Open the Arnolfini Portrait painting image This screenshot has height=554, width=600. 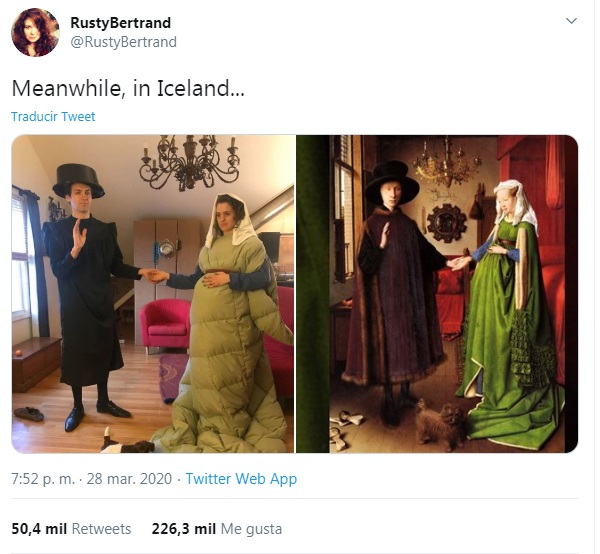437,294
